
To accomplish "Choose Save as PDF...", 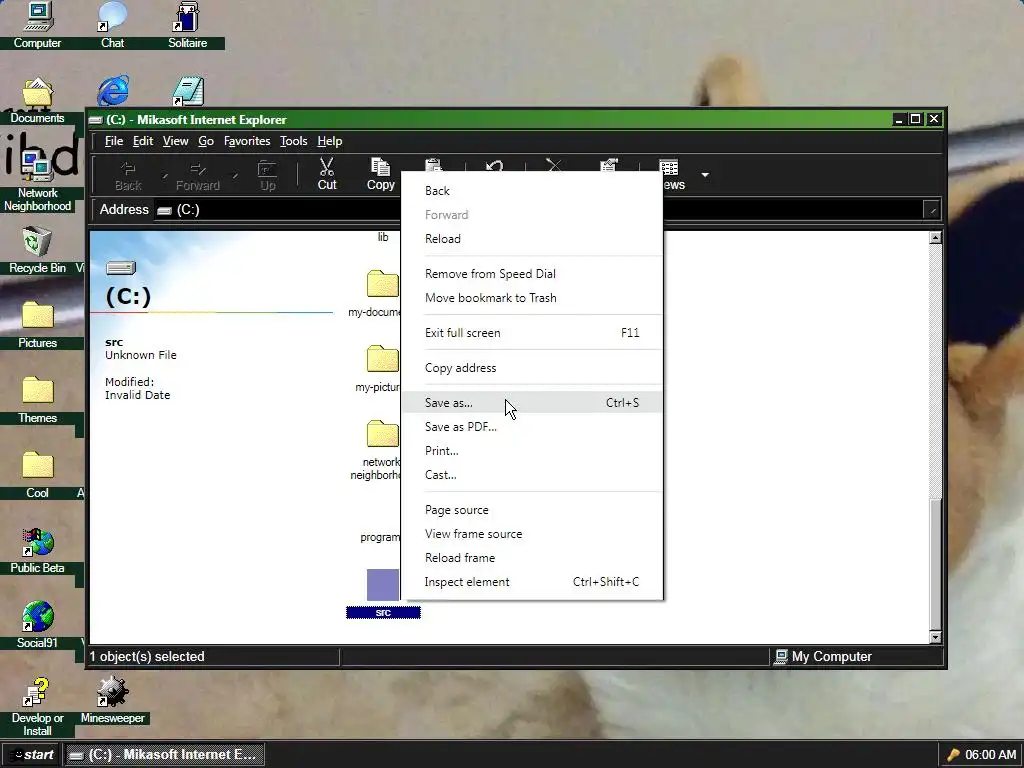I will pos(532,427).
